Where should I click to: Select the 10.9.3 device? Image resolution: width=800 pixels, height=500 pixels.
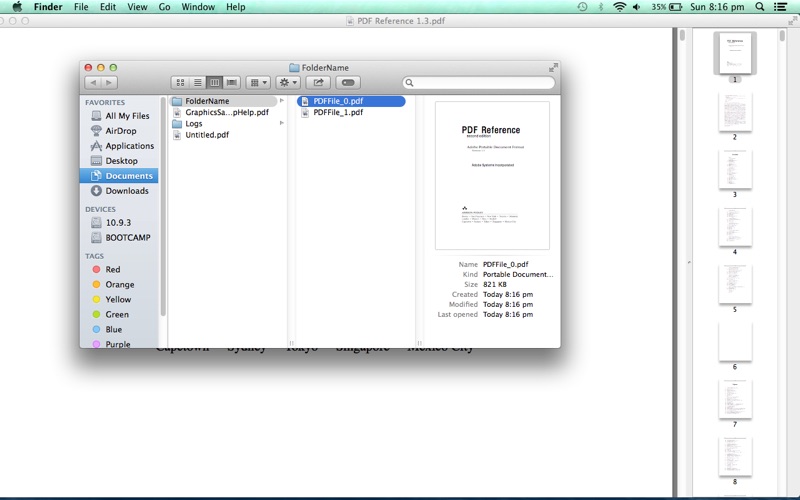[120, 222]
